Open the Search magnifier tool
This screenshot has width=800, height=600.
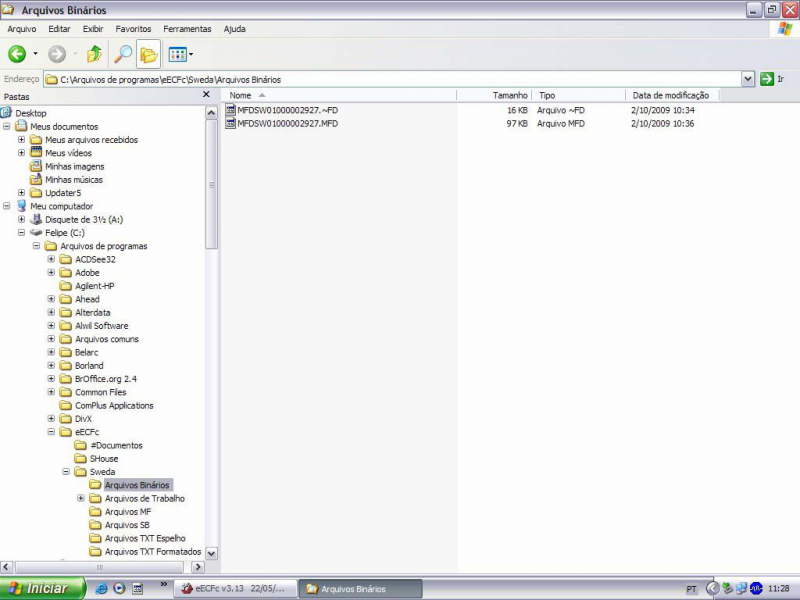coord(123,54)
